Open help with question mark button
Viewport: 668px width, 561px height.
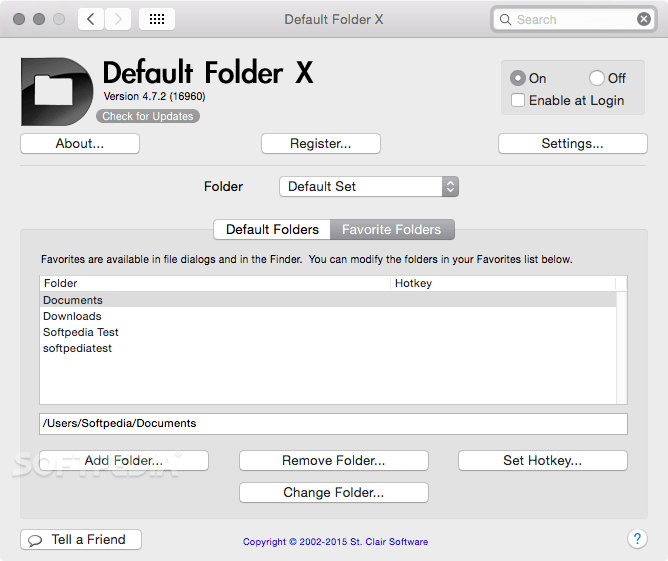click(x=637, y=539)
